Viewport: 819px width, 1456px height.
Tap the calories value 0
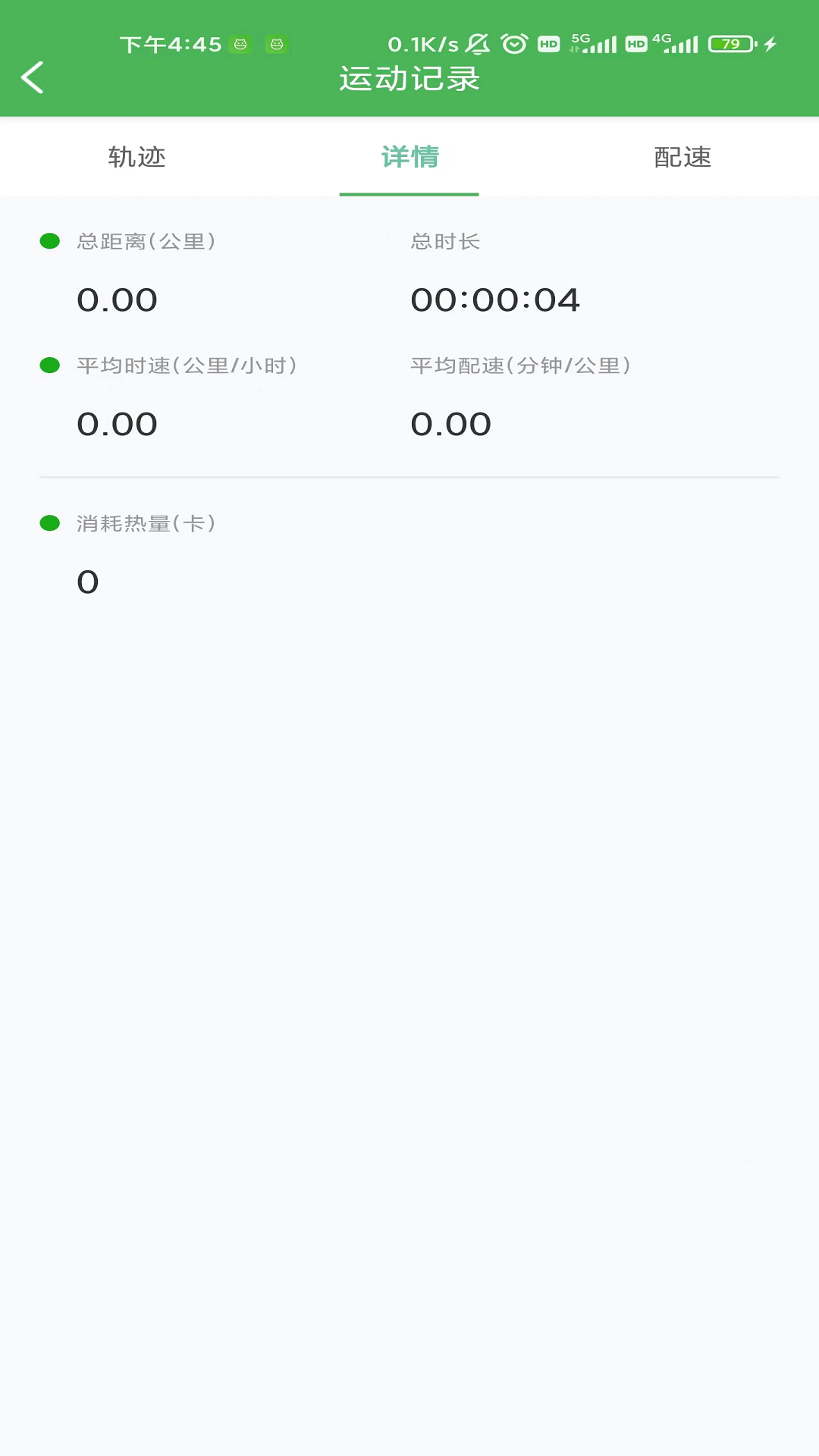[x=88, y=582]
